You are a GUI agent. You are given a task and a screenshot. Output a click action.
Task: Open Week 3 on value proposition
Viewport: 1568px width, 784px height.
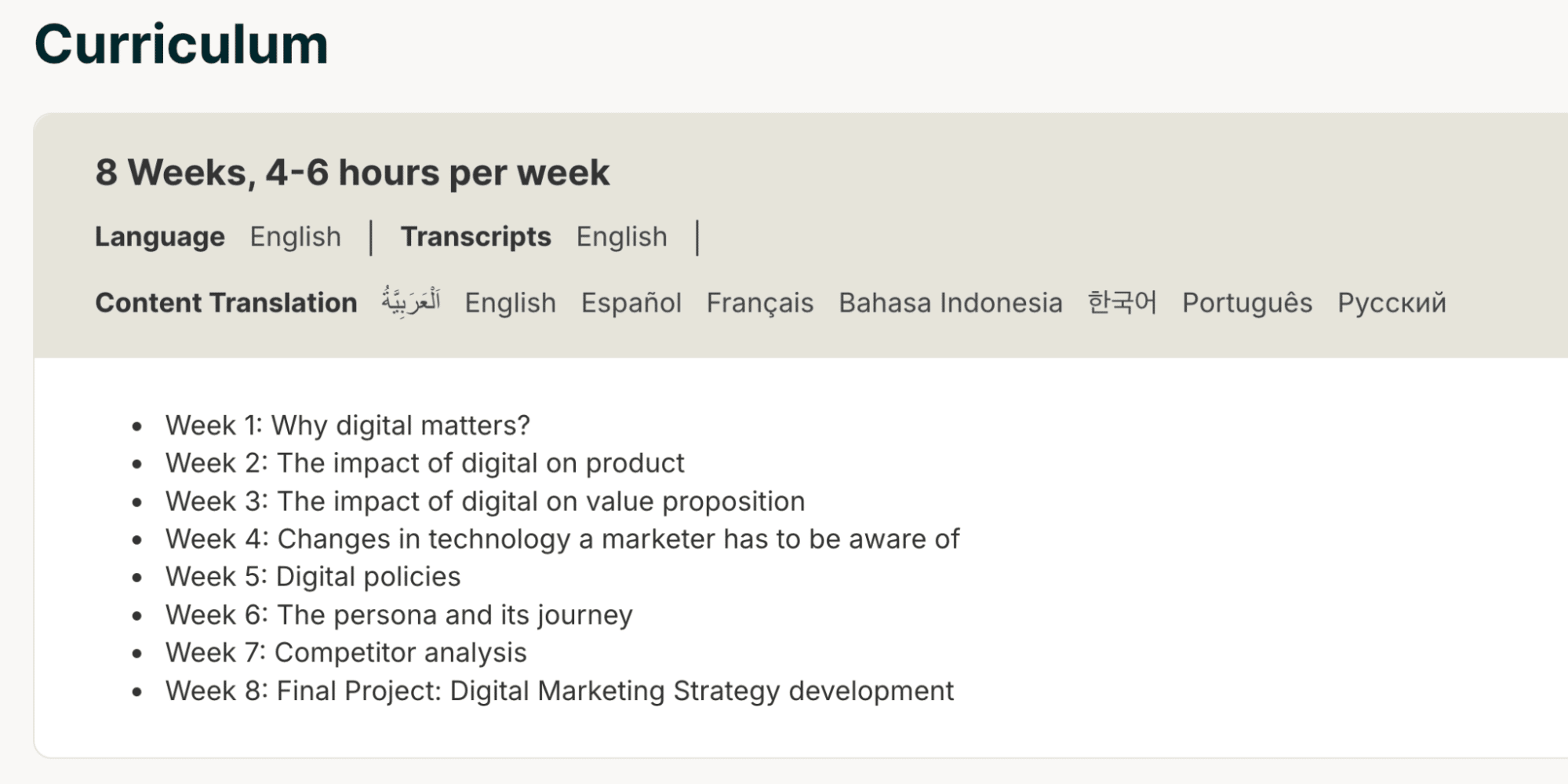(485, 501)
